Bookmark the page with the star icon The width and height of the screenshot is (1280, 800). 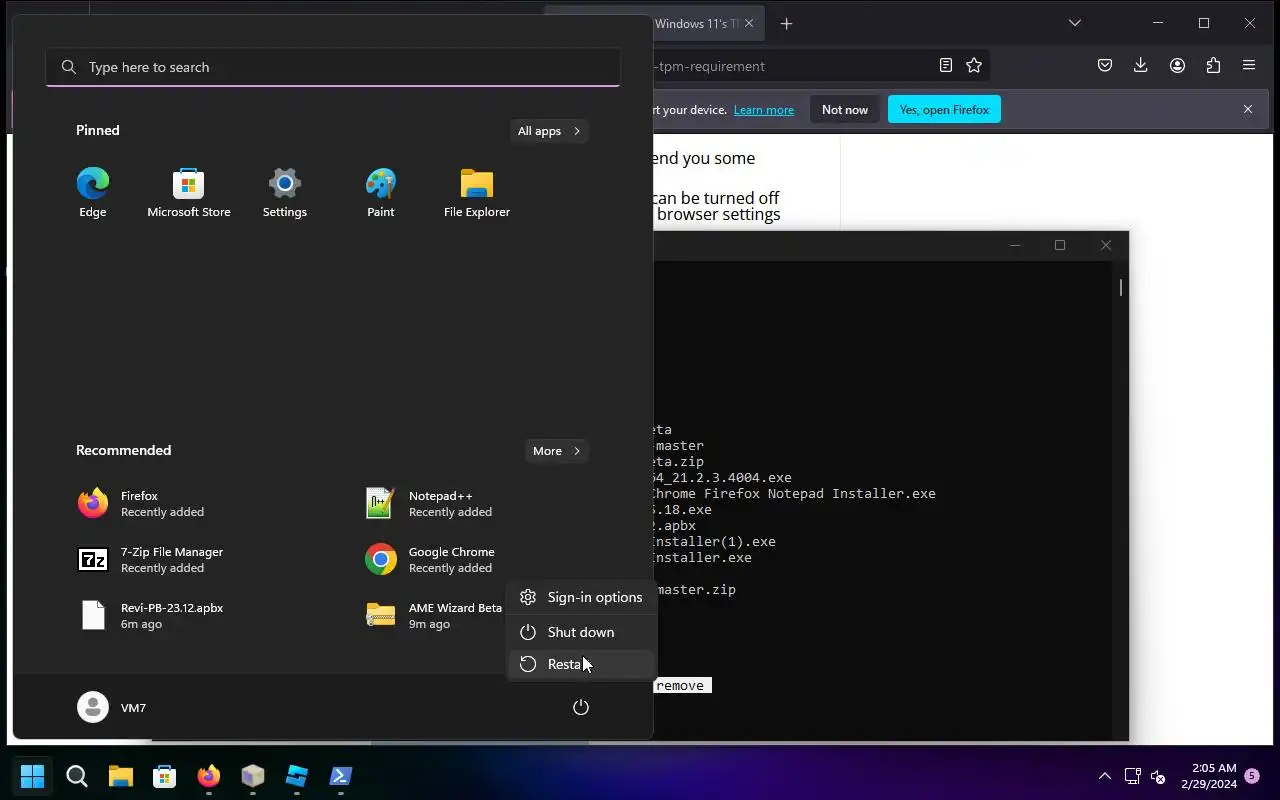click(x=974, y=65)
